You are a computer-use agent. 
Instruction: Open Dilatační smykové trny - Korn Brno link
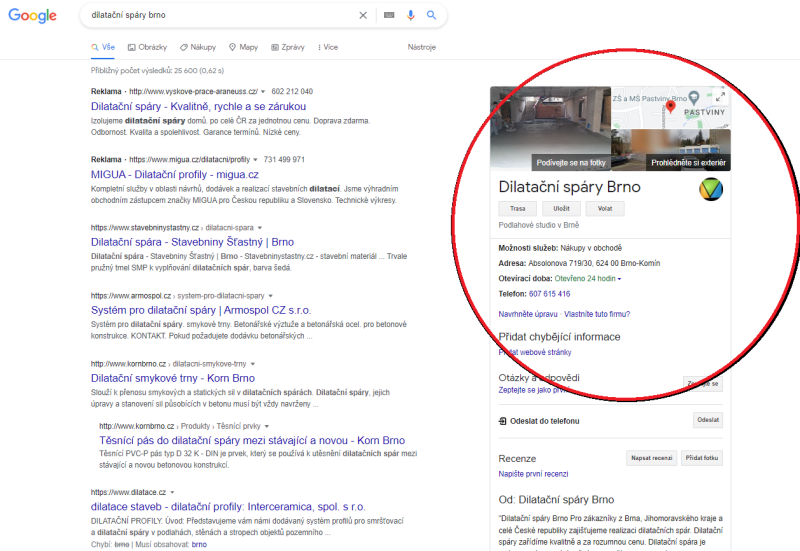[x=173, y=378]
